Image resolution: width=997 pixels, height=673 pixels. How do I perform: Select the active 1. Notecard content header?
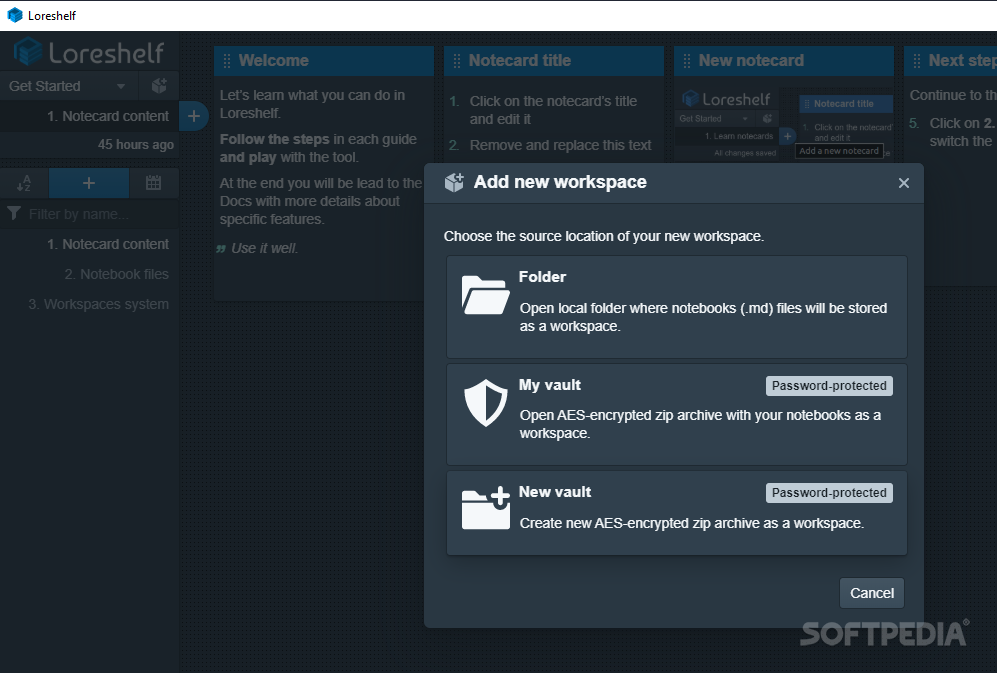(89, 116)
